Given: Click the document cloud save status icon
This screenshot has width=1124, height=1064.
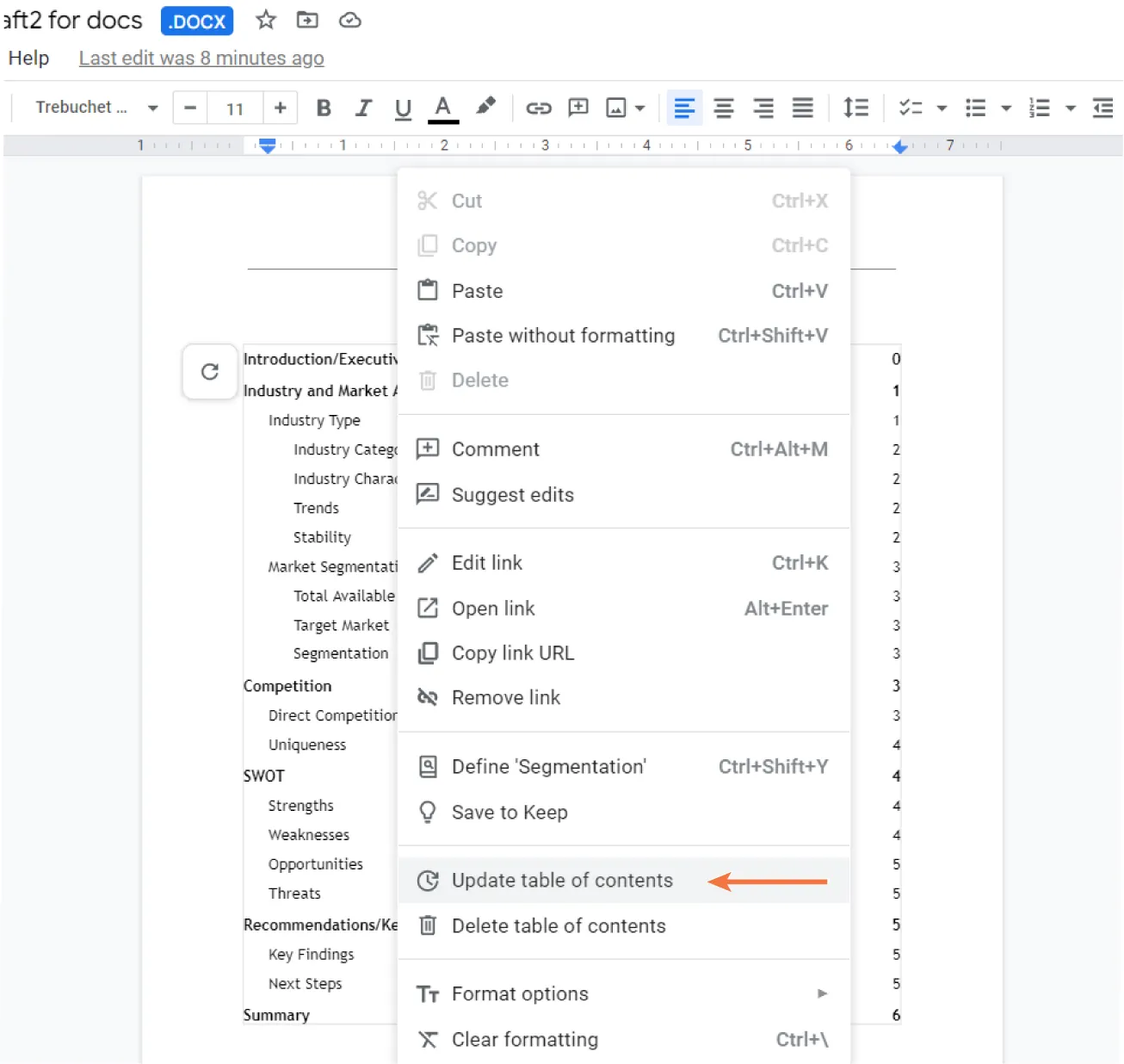Looking at the screenshot, I should 349,21.
